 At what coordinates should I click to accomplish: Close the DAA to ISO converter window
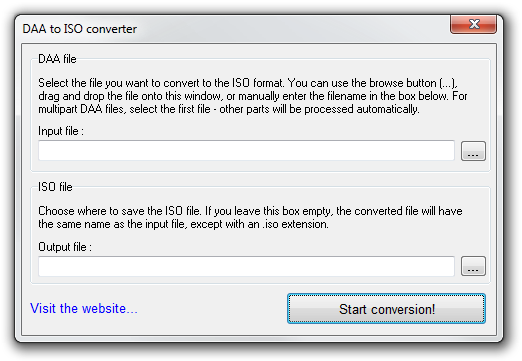coord(473,24)
